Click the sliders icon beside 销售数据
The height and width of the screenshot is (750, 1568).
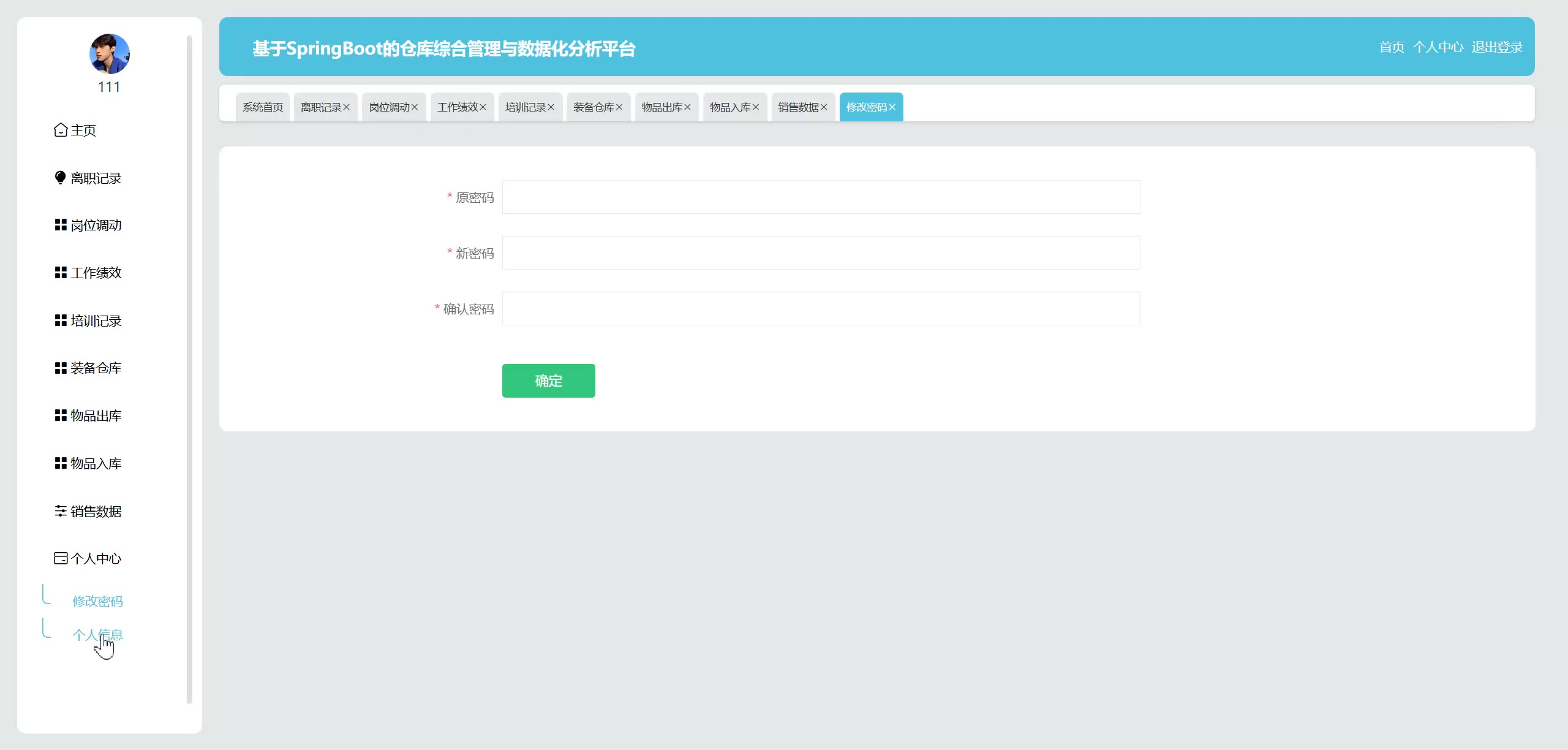click(61, 511)
